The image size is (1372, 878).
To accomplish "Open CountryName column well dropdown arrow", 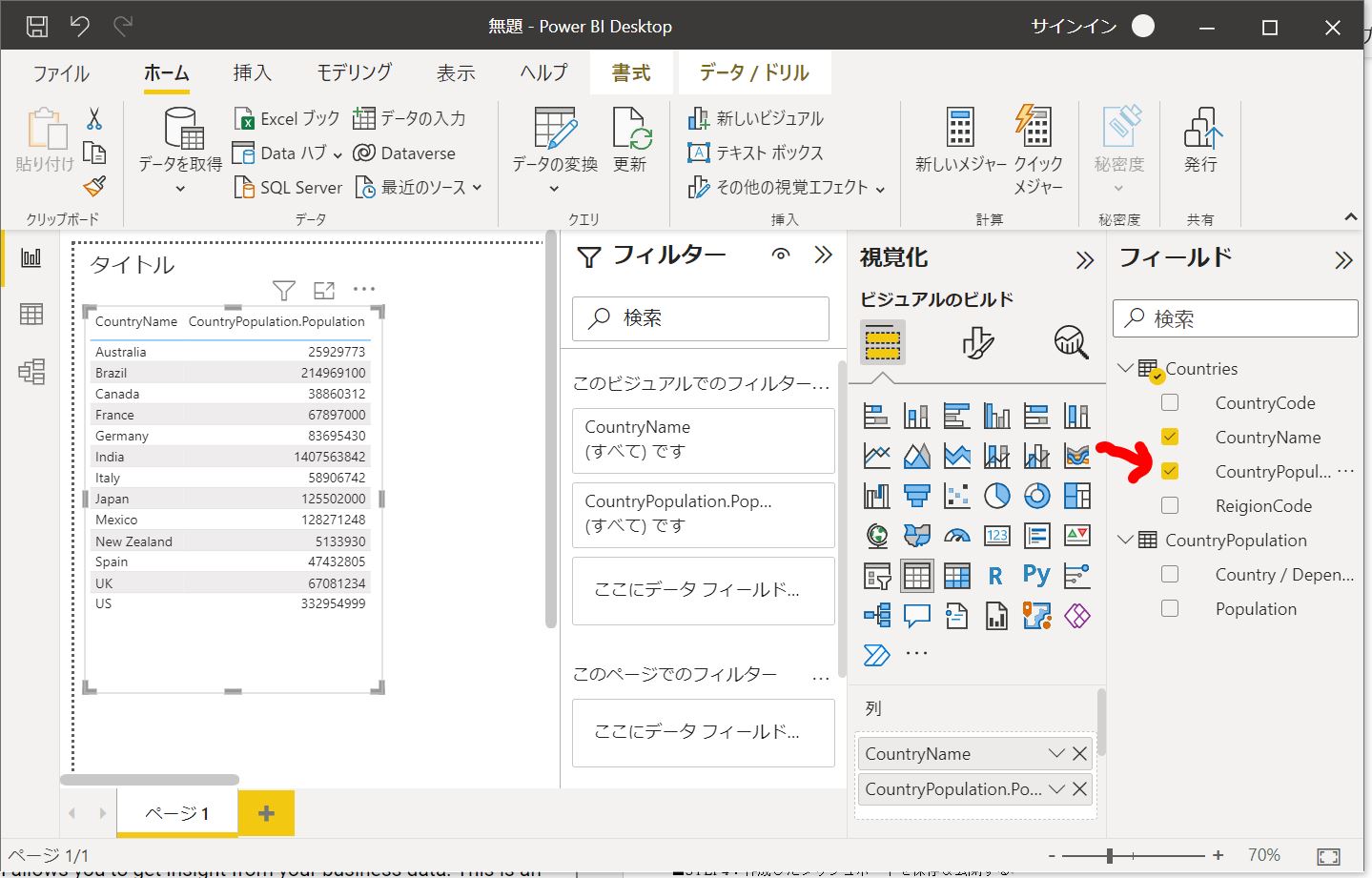I will click(1055, 753).
